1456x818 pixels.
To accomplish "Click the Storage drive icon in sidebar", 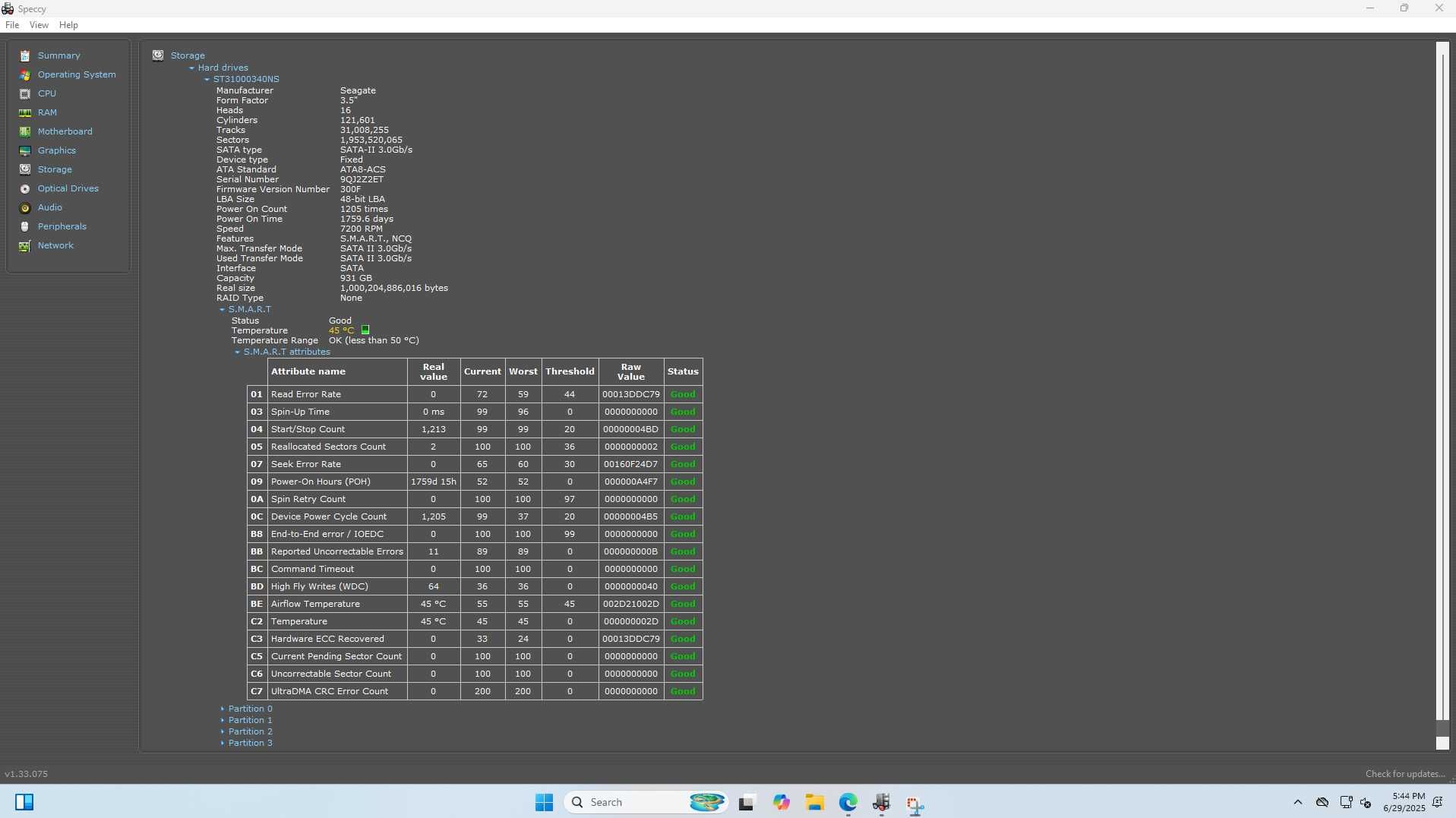I will click(x=25, y=170).
